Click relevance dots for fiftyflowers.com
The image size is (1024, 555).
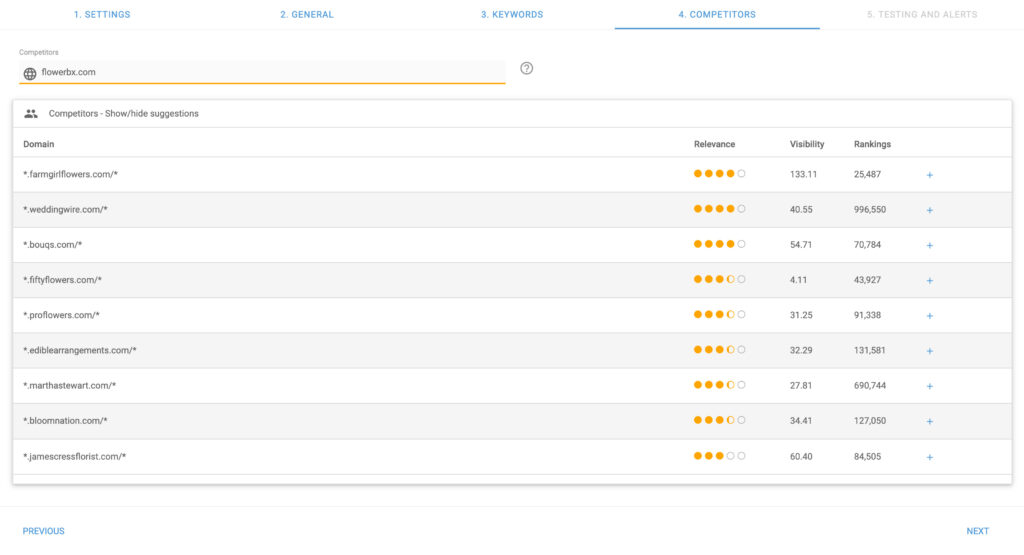pos(719,279)
